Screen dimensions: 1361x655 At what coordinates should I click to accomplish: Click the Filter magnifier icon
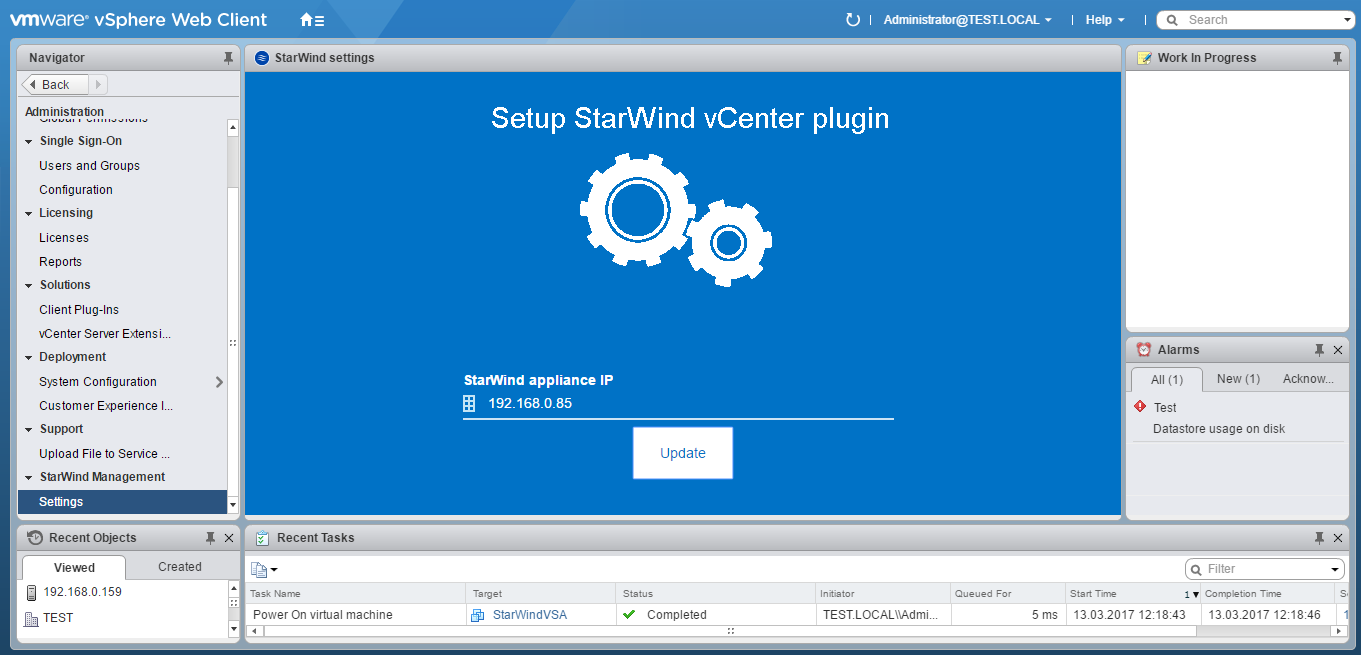point(1196,569)
